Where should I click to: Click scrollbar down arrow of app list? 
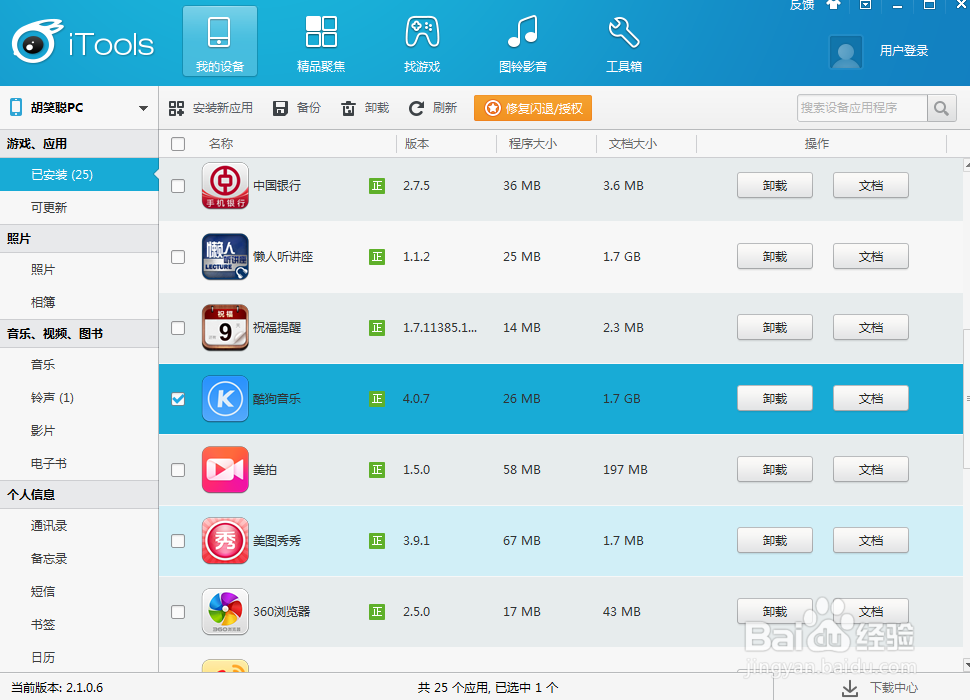(966, 665)
